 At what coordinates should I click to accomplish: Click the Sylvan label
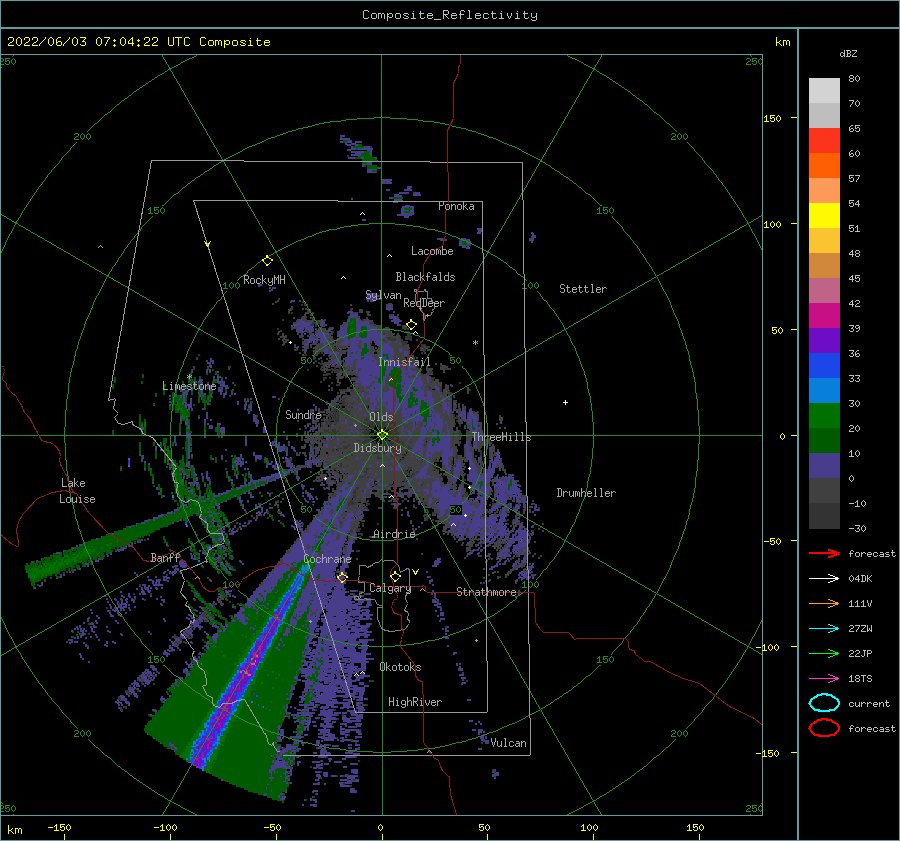click(383, 295)
